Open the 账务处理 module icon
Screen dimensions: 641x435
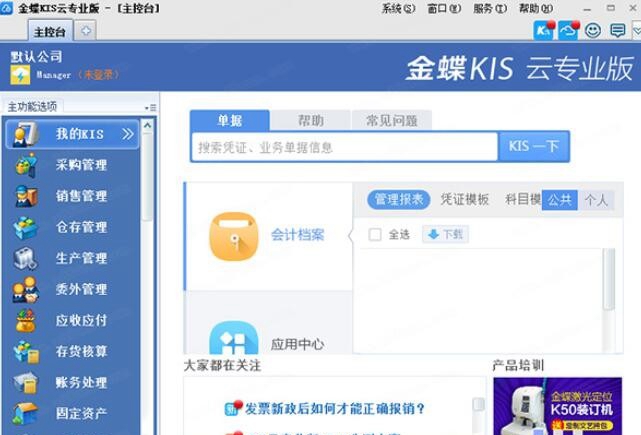click(x=25, y=382)
